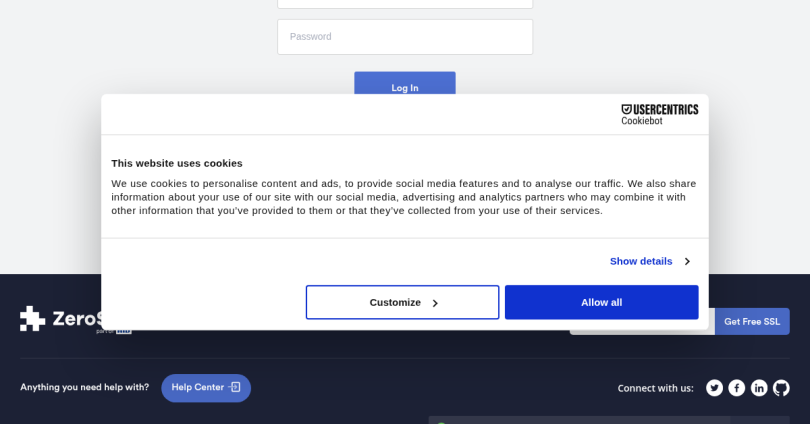
Task: Accept cookies with Allow all
Action: (601, 302)
